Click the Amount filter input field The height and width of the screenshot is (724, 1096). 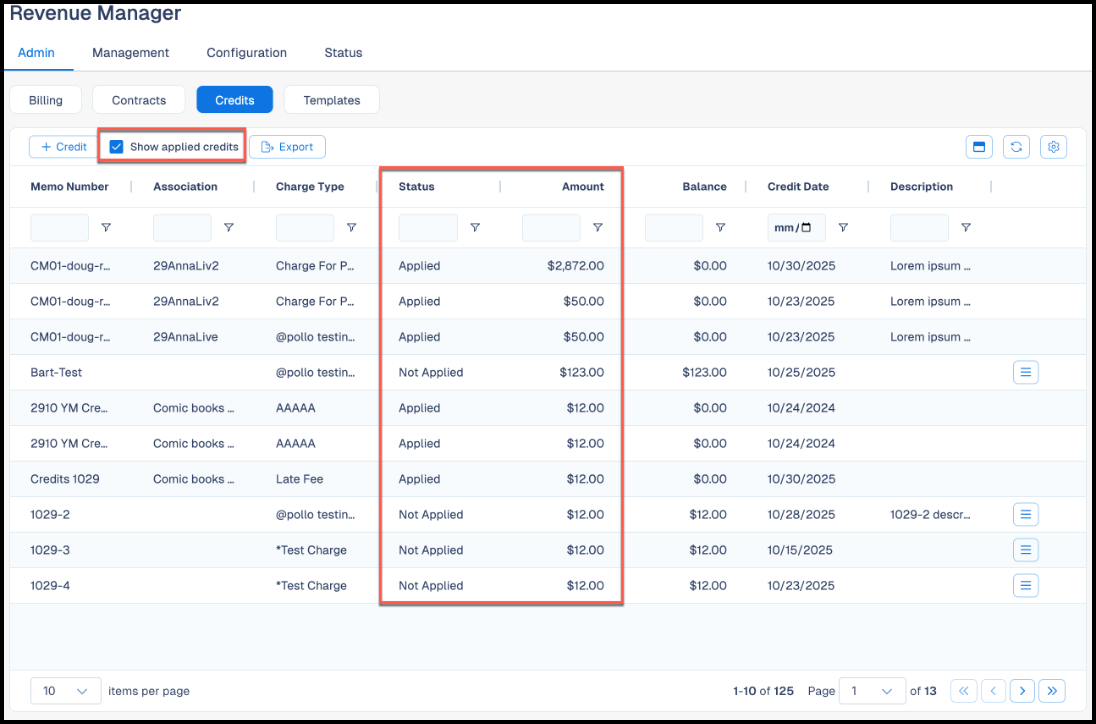[x=551, y=228]
